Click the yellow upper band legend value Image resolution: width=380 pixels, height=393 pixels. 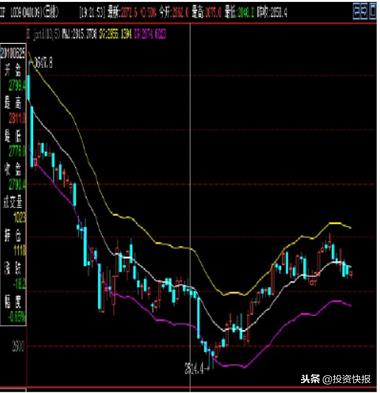(x=115, y=34)
